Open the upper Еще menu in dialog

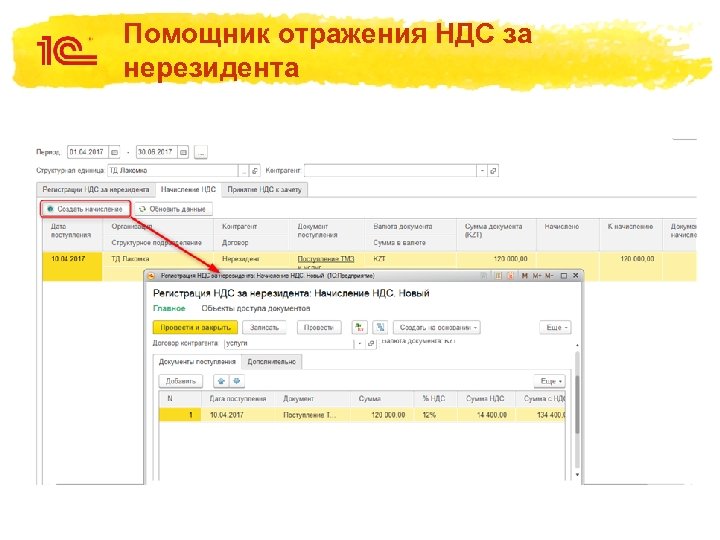tap(555, 327)
